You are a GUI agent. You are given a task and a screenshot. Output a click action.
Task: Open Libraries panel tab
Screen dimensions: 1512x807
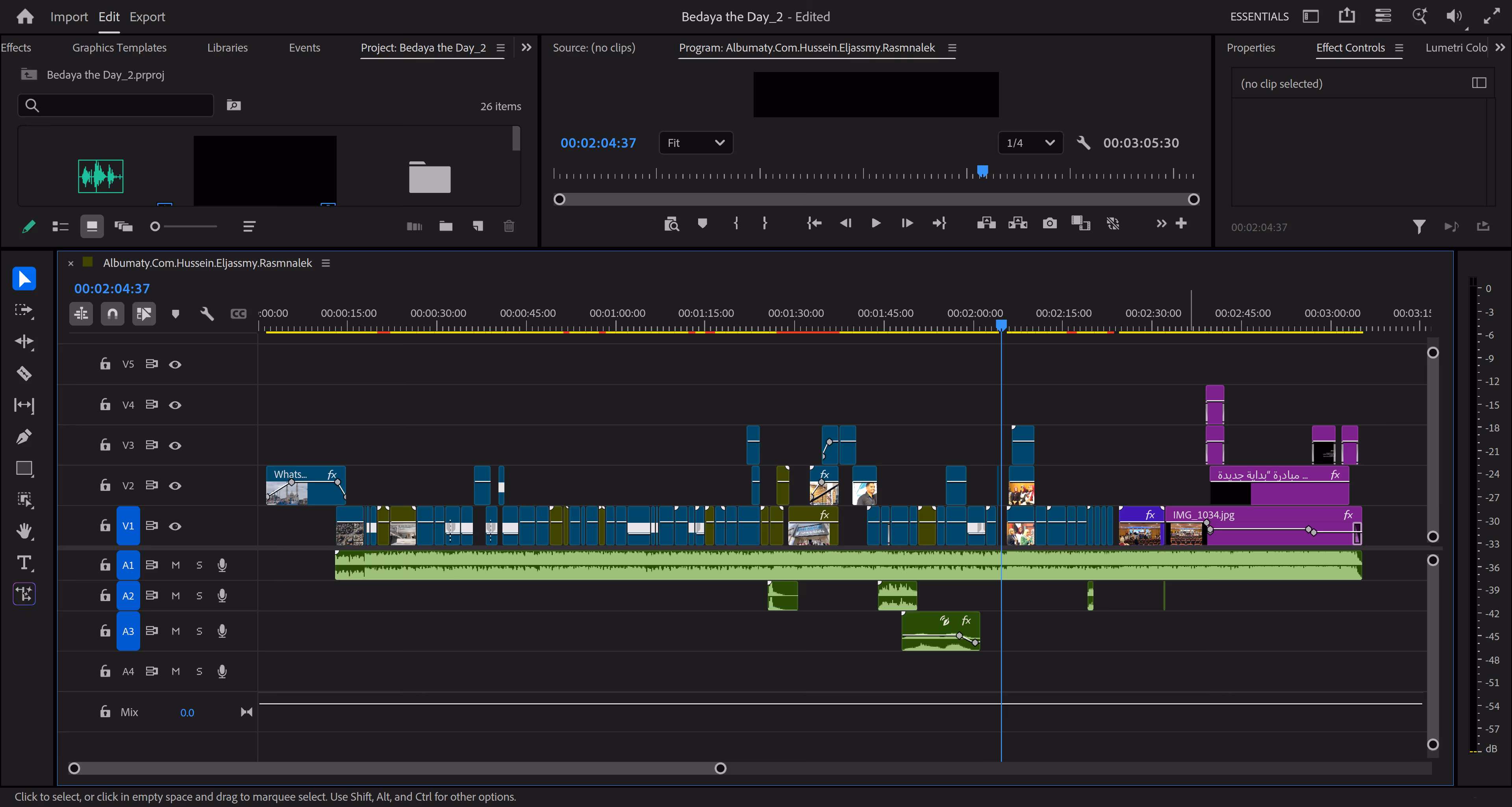pos(227,48)
